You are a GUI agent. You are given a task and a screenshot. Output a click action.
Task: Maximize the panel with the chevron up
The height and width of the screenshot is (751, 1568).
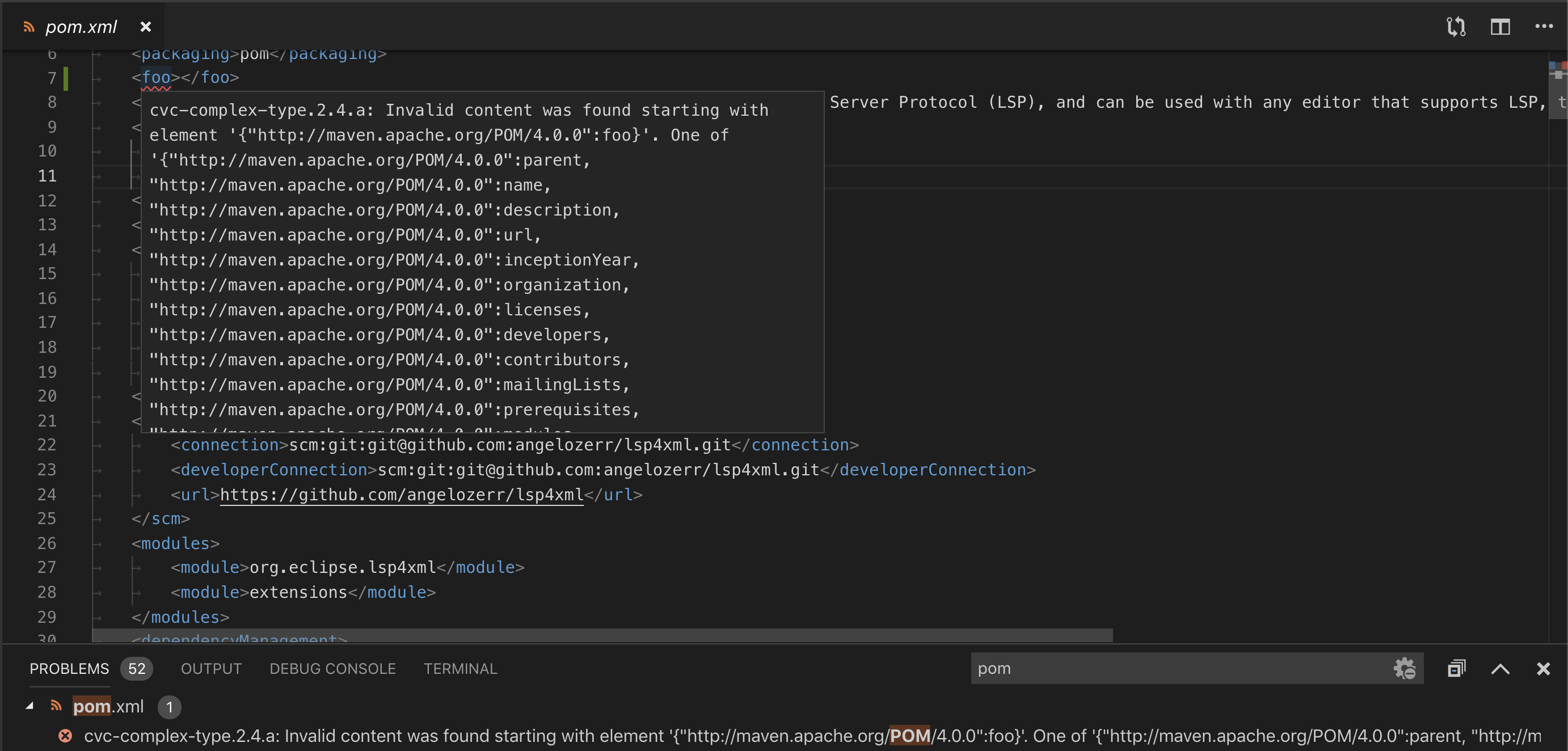click(x=1500, y=668)
